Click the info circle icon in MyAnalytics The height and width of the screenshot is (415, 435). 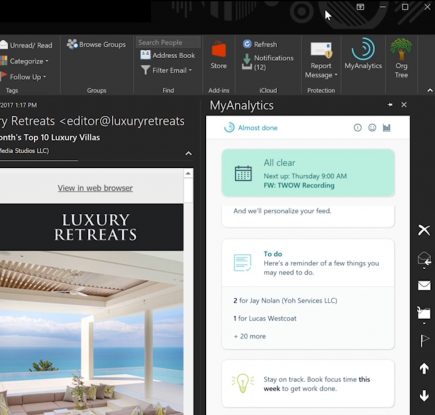[x=358, y=128]
